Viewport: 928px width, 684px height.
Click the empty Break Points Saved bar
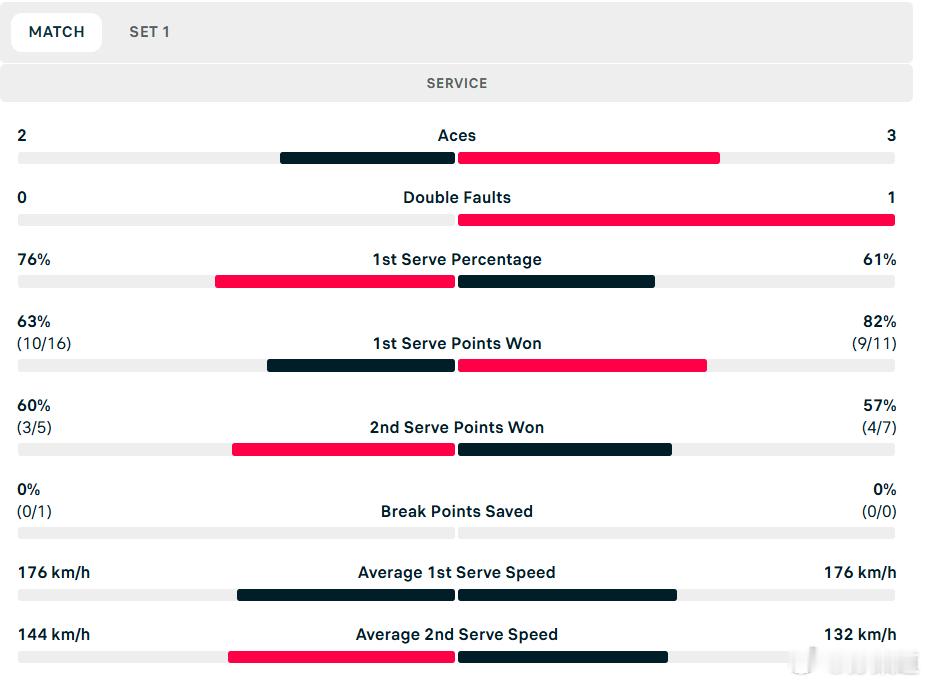coord(456,534)
